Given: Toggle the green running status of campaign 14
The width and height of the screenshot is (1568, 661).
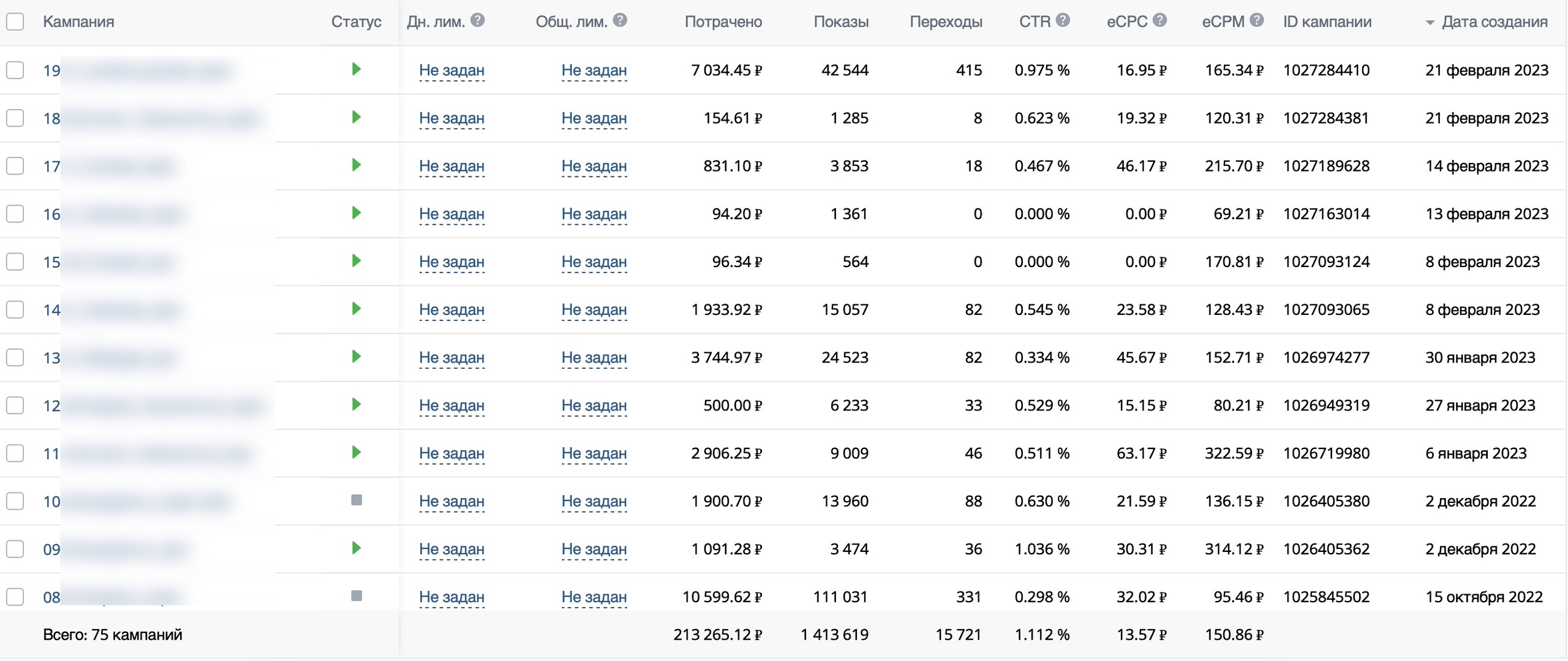Looking at the screenshot, I should 356,309.
